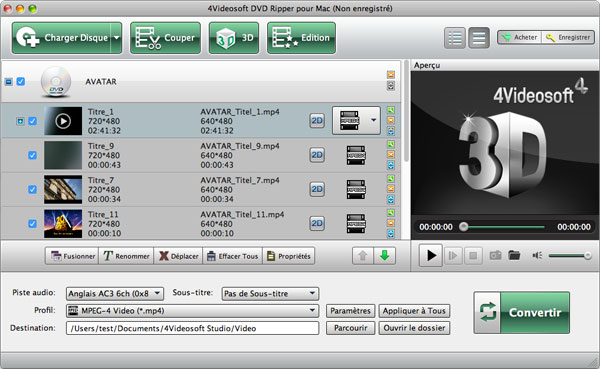
Task: Uncheck the Titre_1 checkbox
Action: 33,121
